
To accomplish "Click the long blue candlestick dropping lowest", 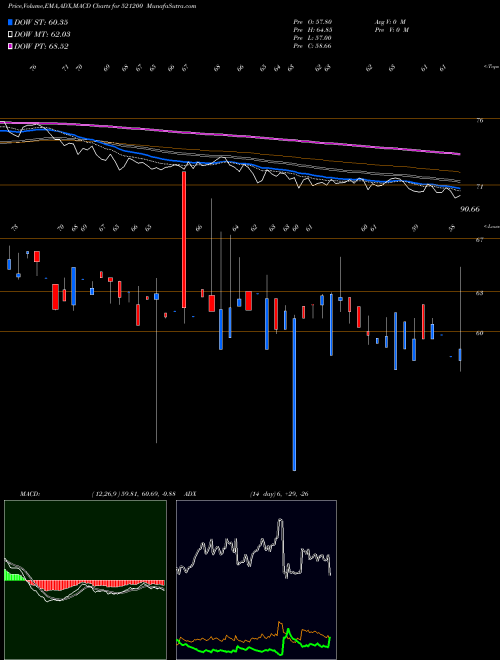I will point(294,394).
